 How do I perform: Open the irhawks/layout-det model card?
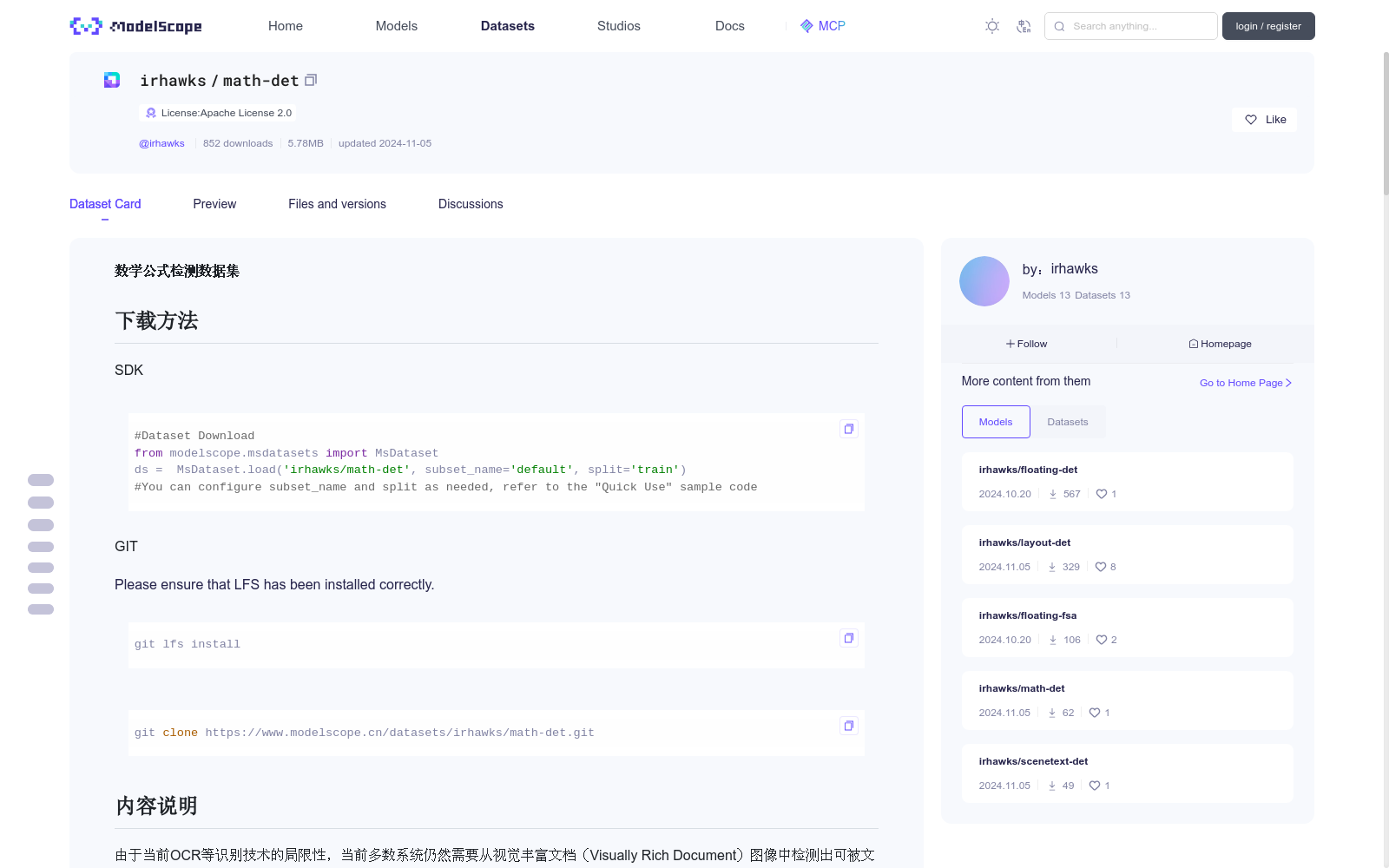click(x=1128, y=555)
